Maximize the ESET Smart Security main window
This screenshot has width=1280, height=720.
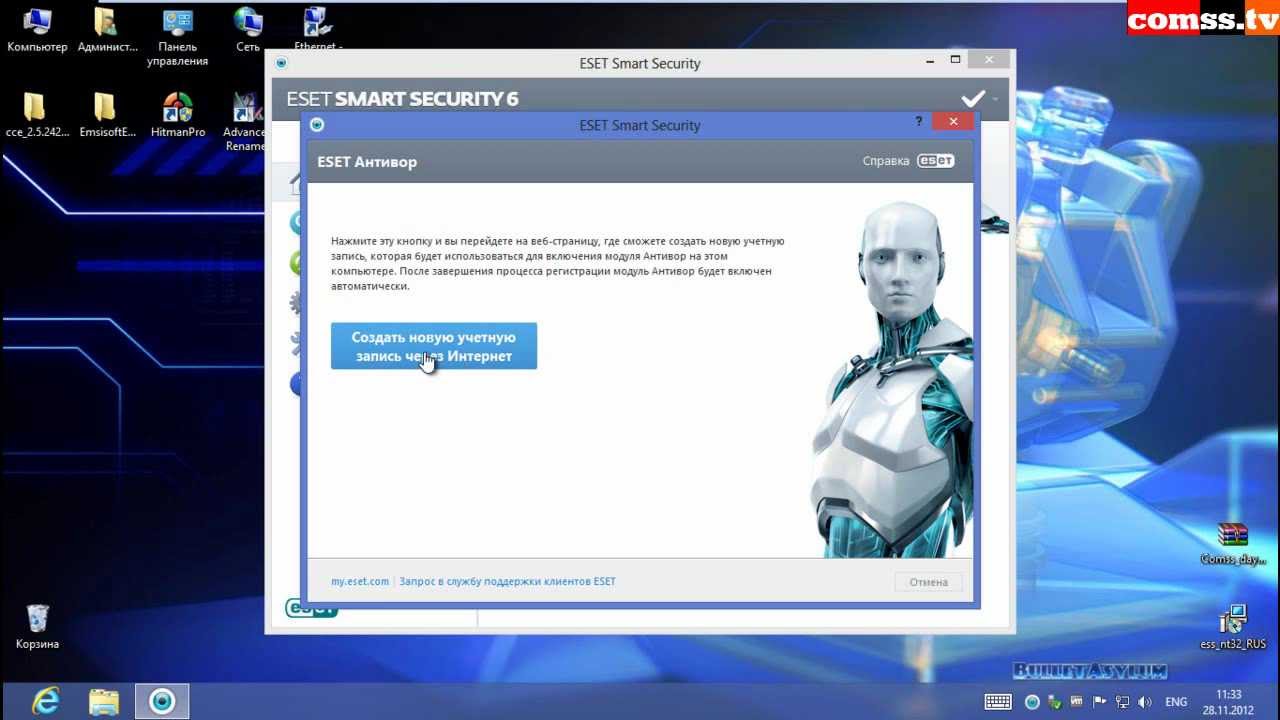[x=955, y=60]
